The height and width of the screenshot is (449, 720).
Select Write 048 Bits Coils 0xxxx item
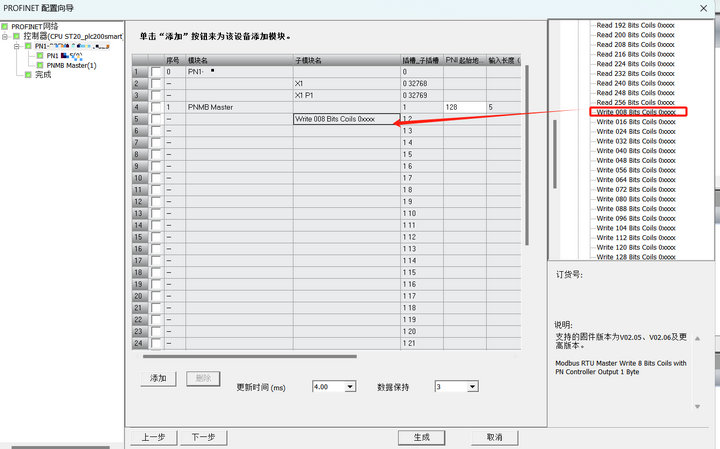(x=636, y=160)
